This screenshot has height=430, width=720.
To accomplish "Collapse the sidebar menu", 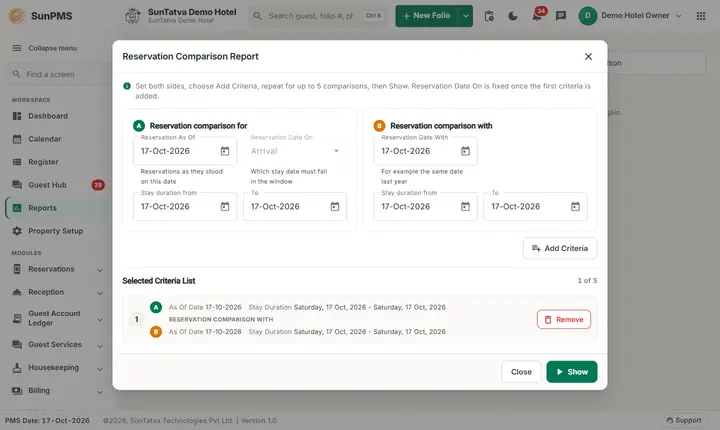I will (45, 48).
